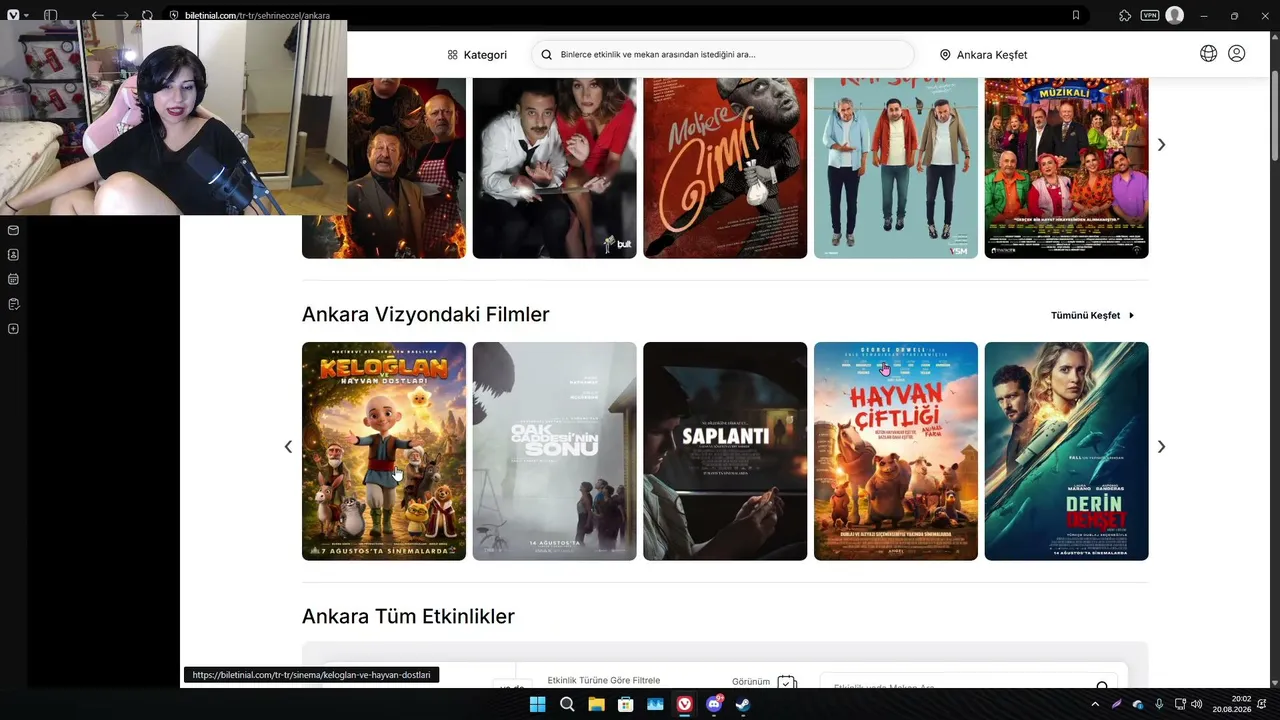This screenshot has width=1280, height=720.
Task: Open the Kategori menu
Action: tap(477, 55)
